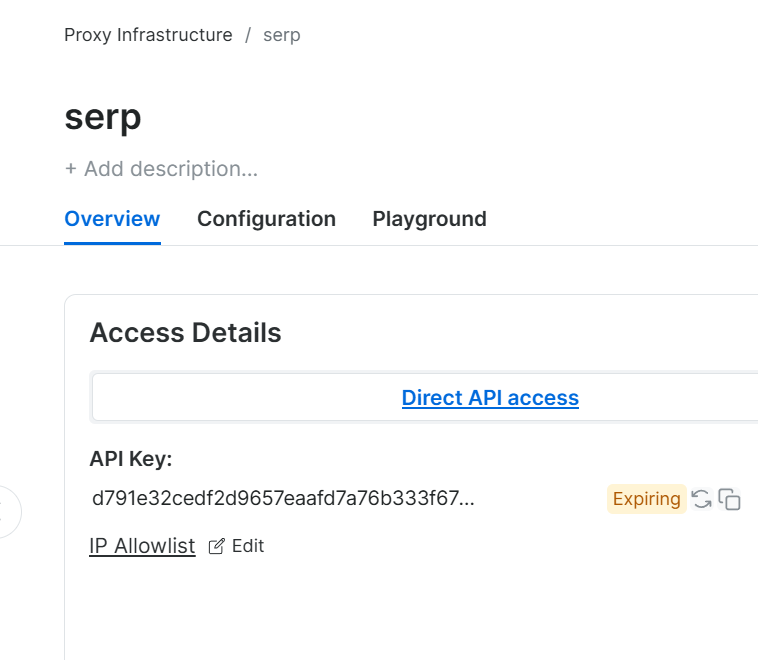Click the Access Details heading
Screen dimensions: 758x660
186,333
